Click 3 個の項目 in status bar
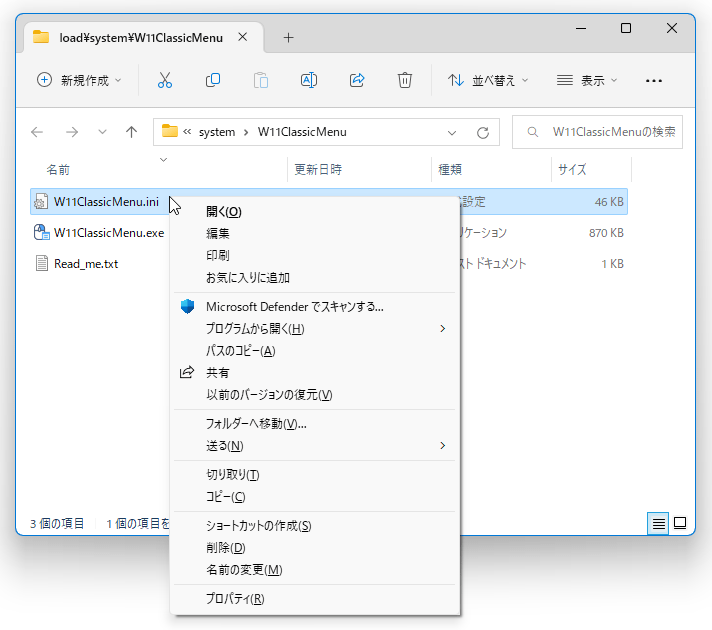Viewport: 712px width, 630px height. [57, 524]
